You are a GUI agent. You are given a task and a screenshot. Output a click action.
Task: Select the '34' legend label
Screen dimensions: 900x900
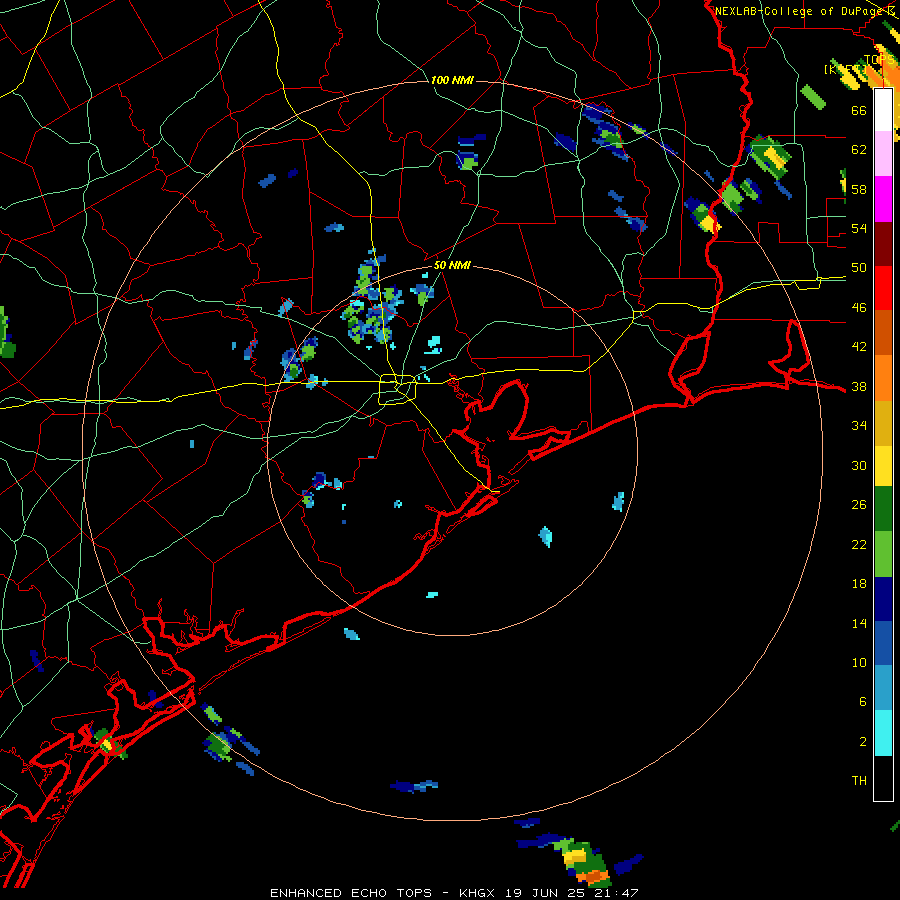[859, 426]
